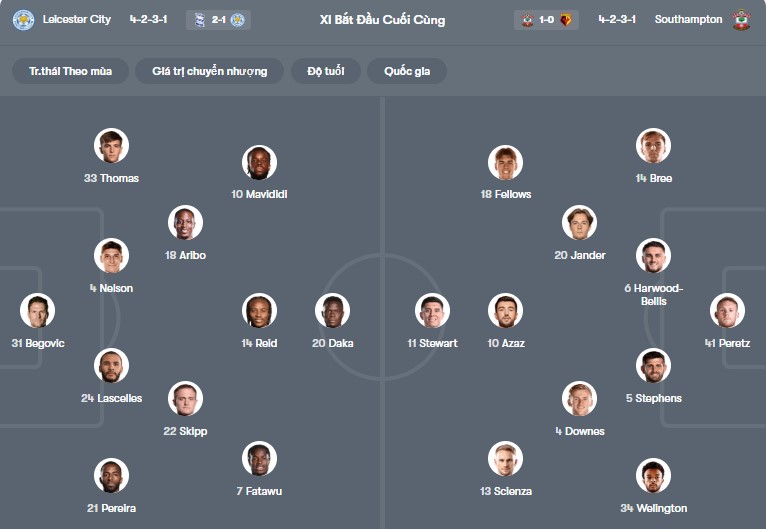Select the Tr.thái Theo mùa filter

point(71,71)
